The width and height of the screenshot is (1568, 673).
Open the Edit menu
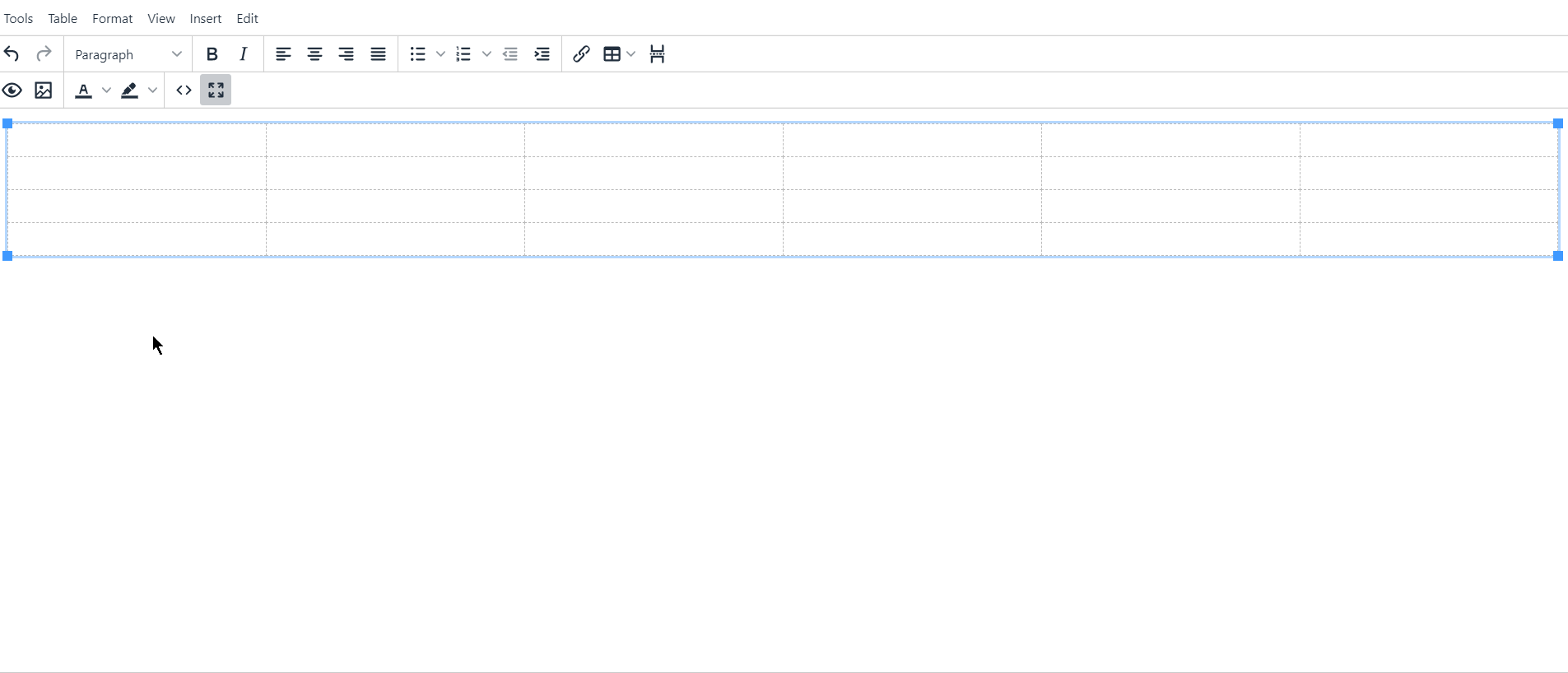click(248, 18)
